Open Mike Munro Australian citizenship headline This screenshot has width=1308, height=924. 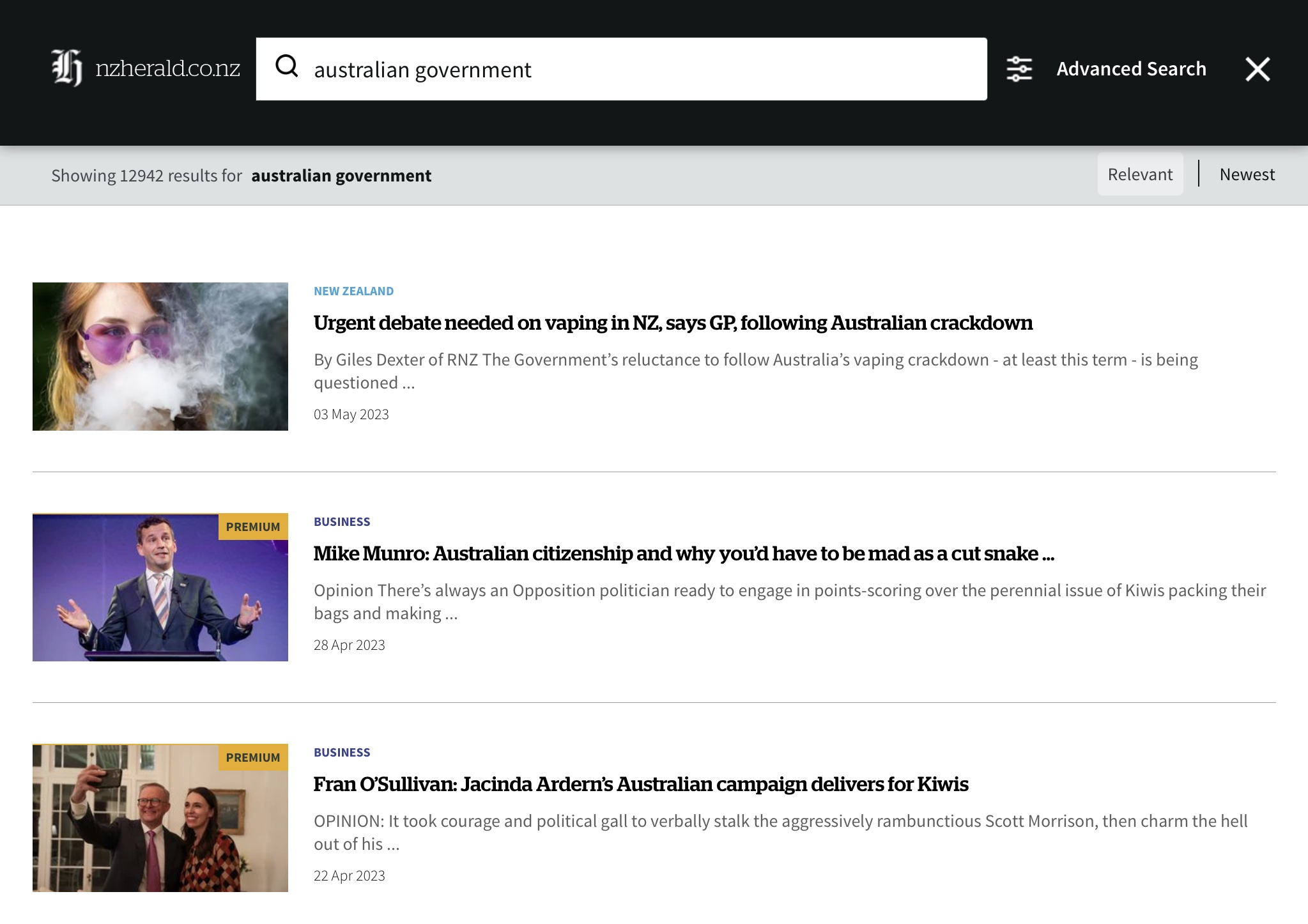click(x=684, y=554)
